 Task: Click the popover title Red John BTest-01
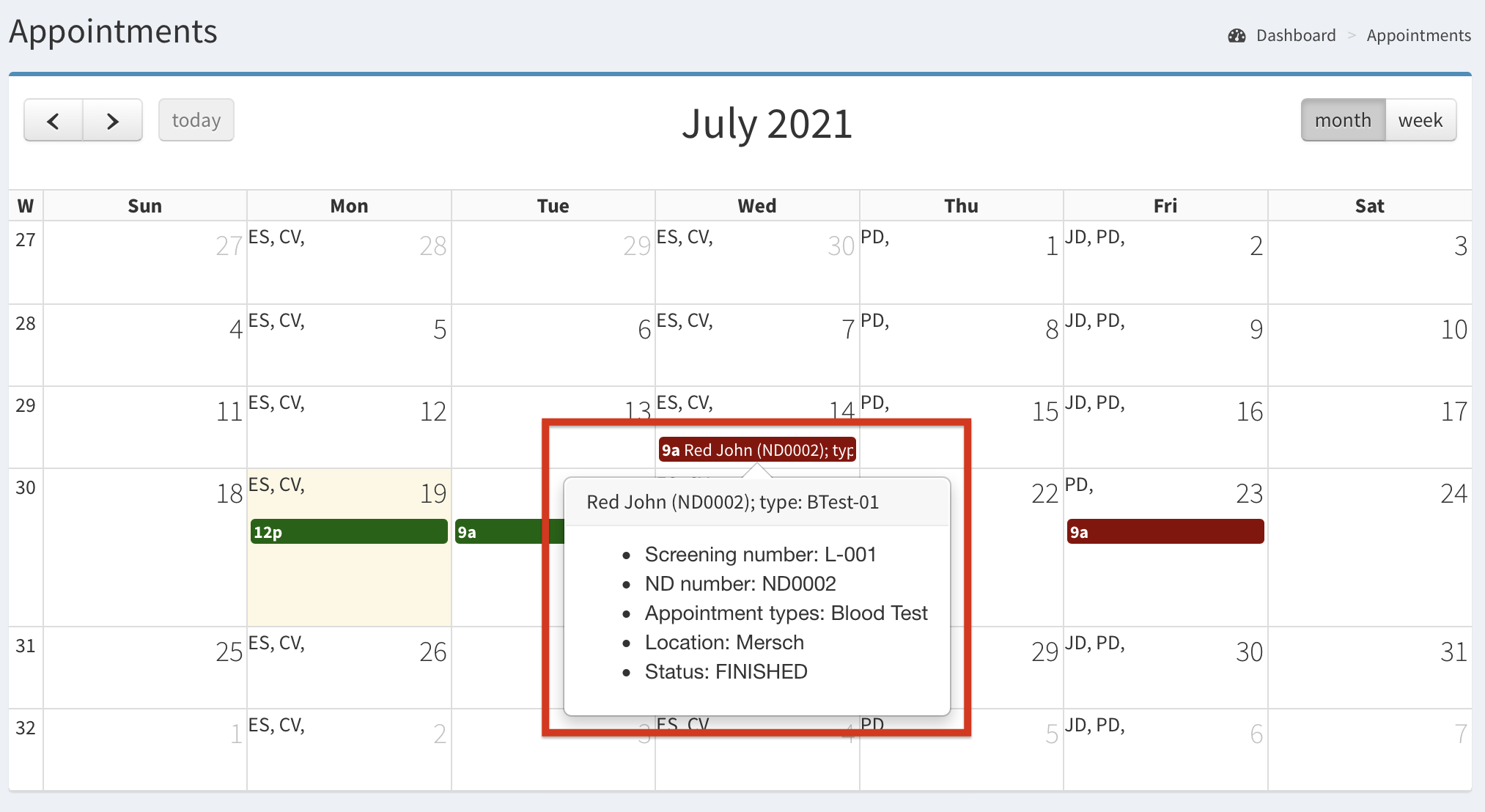pos(732,503)
